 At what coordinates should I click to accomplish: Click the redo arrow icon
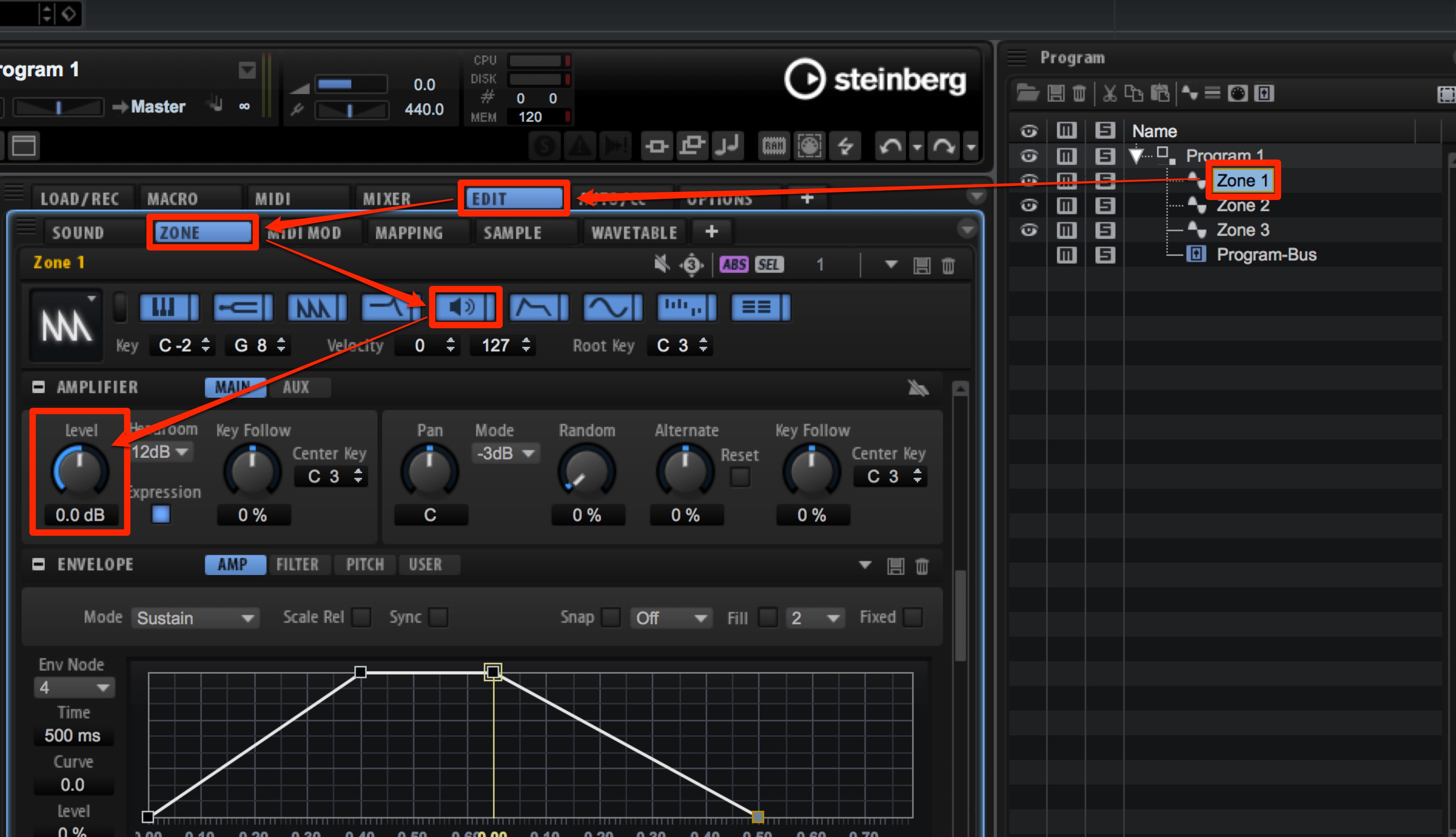[x=944, y=146]
